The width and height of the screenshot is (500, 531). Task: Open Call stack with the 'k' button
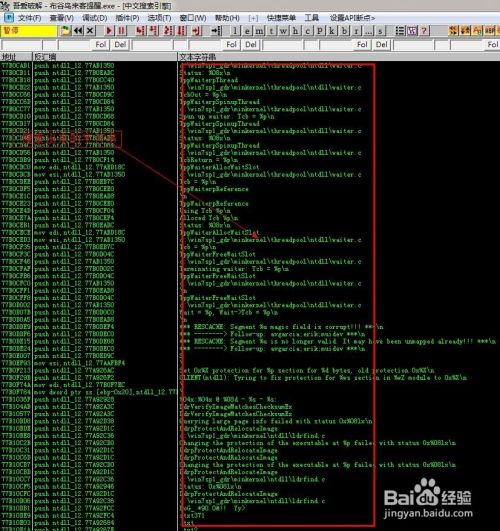tap(332, 31)
